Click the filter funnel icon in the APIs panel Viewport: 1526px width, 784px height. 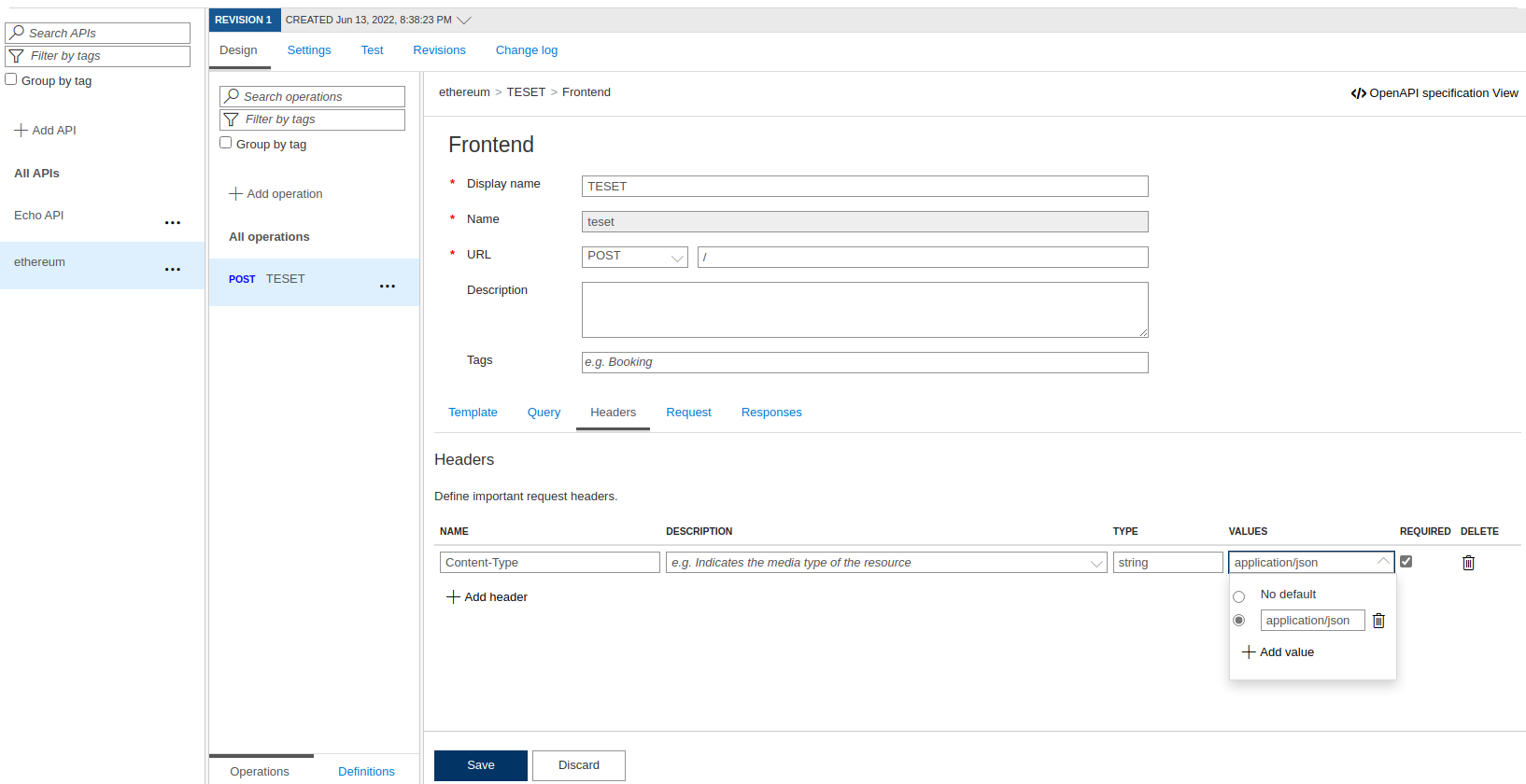coord(17,56)
